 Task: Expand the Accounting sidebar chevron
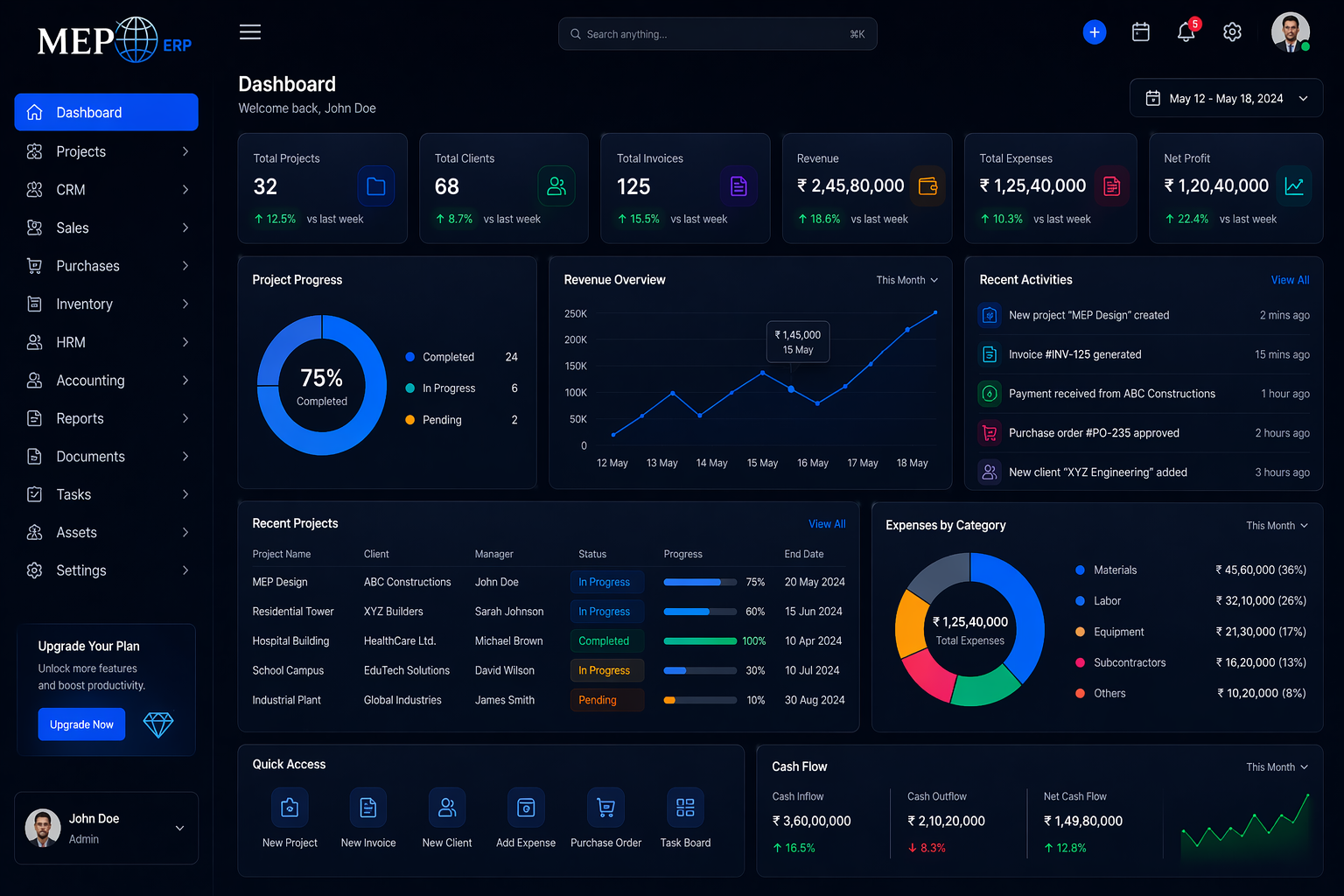[x=185, y=380]
